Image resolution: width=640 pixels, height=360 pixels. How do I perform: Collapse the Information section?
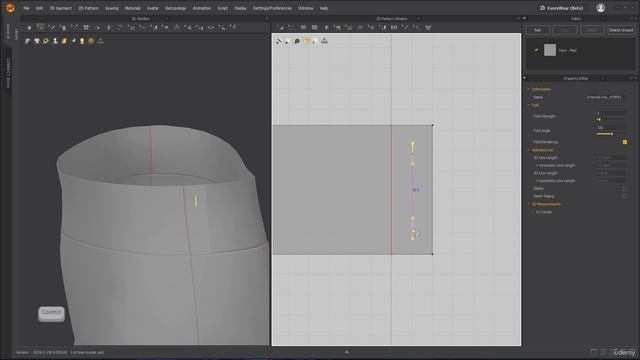point(529,89)
